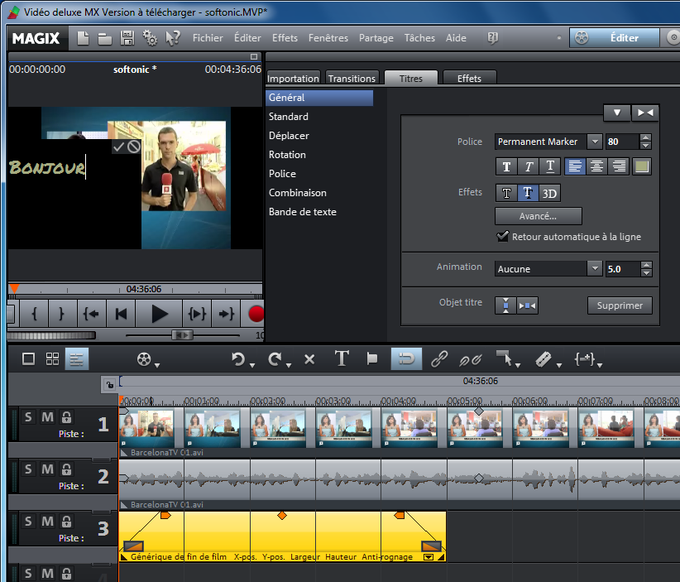Set a marker with the flag icon
Image resolution: width=680 pixels, height=582 pixels.
click(x=372, y=359)
